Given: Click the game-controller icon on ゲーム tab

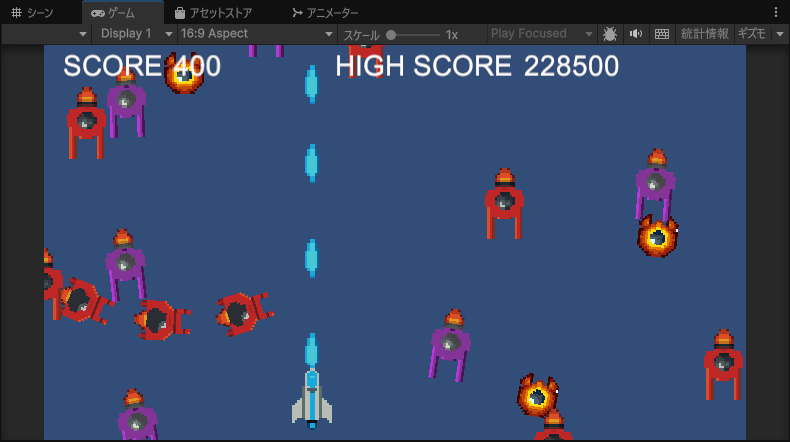Looking at the screenshot, I should tap(96, 13).
